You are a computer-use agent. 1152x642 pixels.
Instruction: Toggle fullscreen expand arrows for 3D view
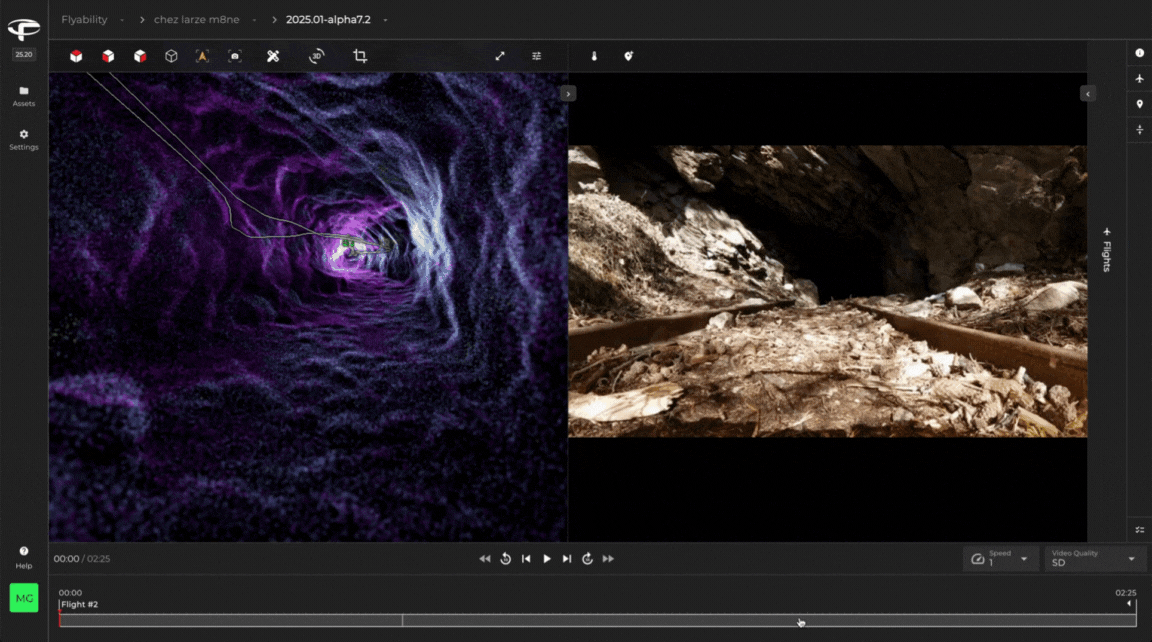(x=500, y=57)
